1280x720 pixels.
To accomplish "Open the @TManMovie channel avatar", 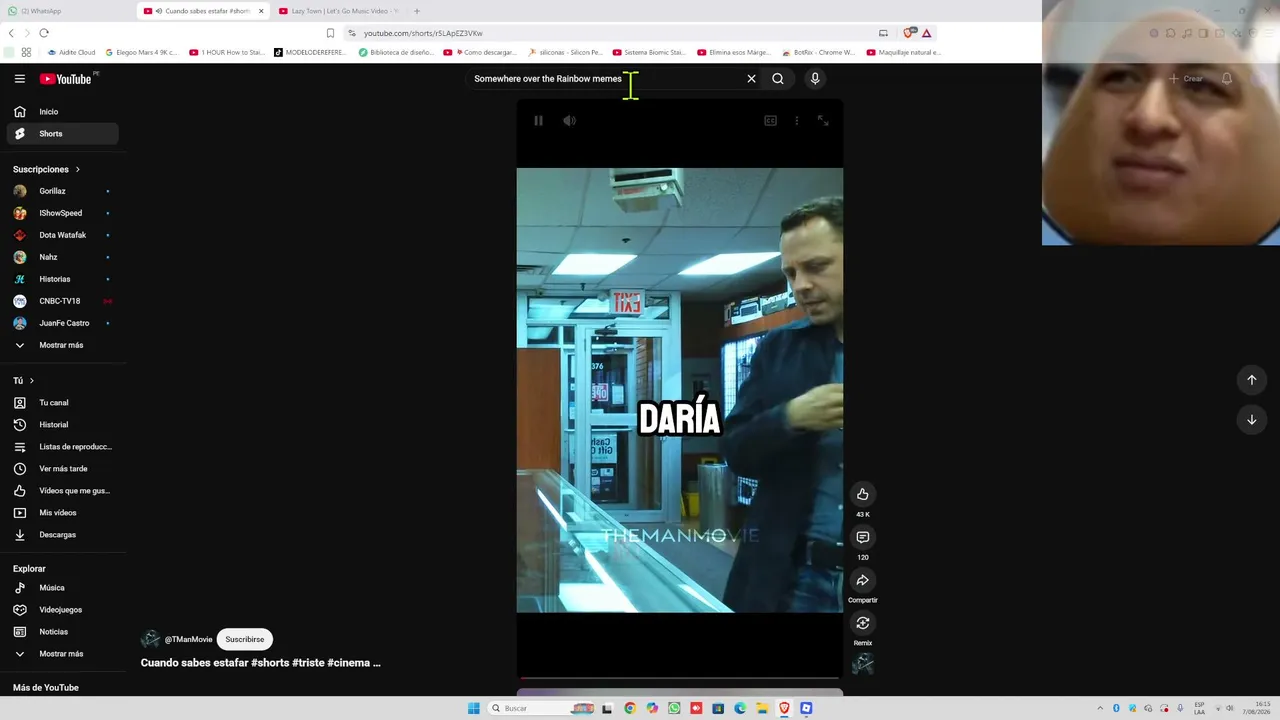I will (x=150, y=639).
